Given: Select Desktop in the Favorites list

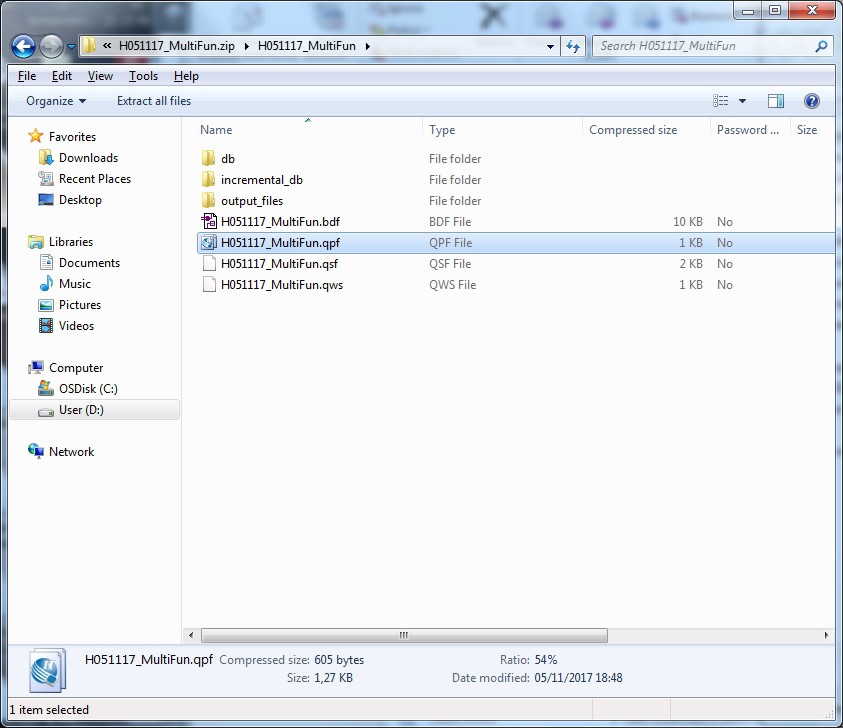Looking at the screenshot, I should [80, 200].
